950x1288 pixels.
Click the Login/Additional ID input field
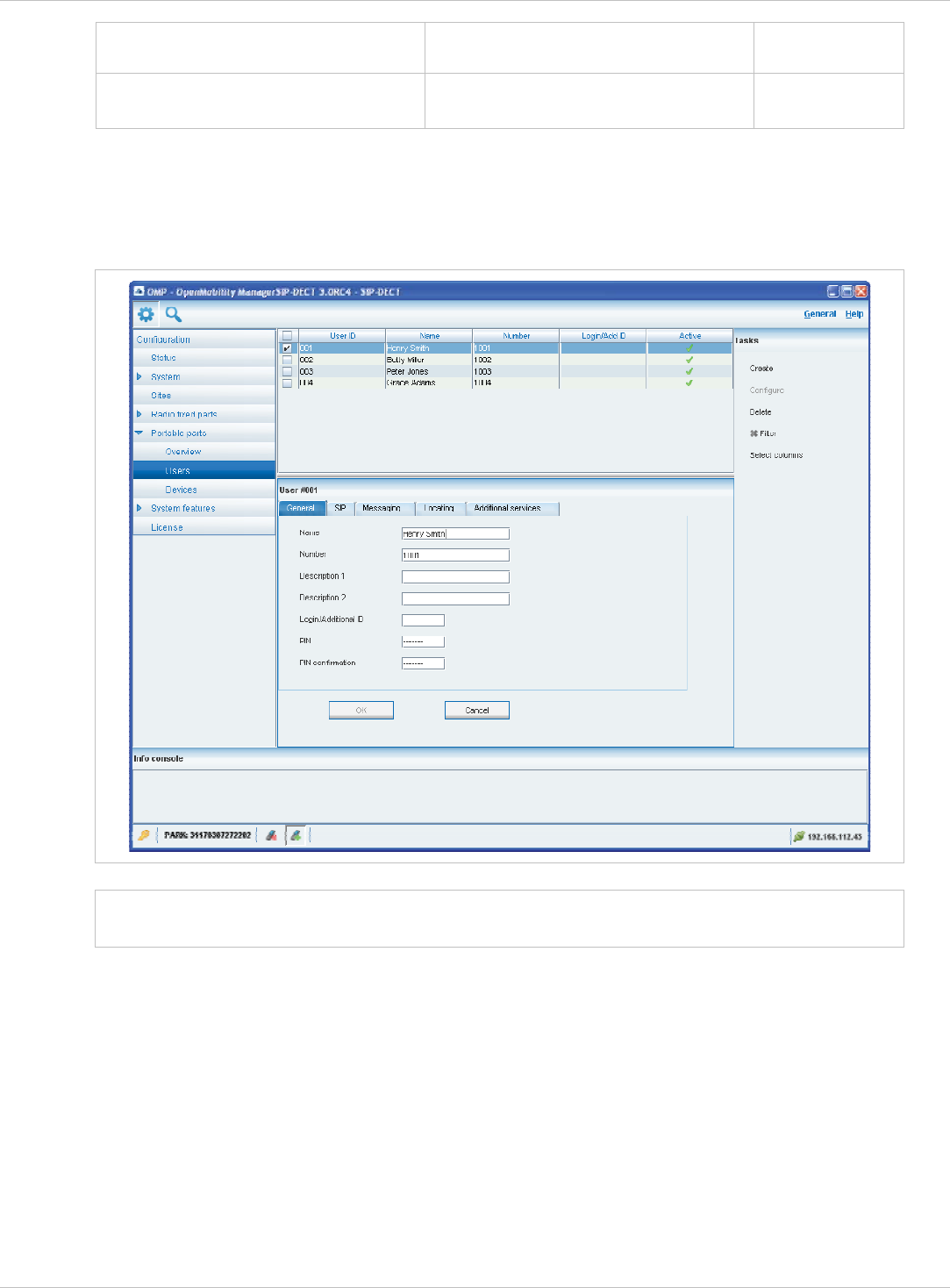point(423,620)
